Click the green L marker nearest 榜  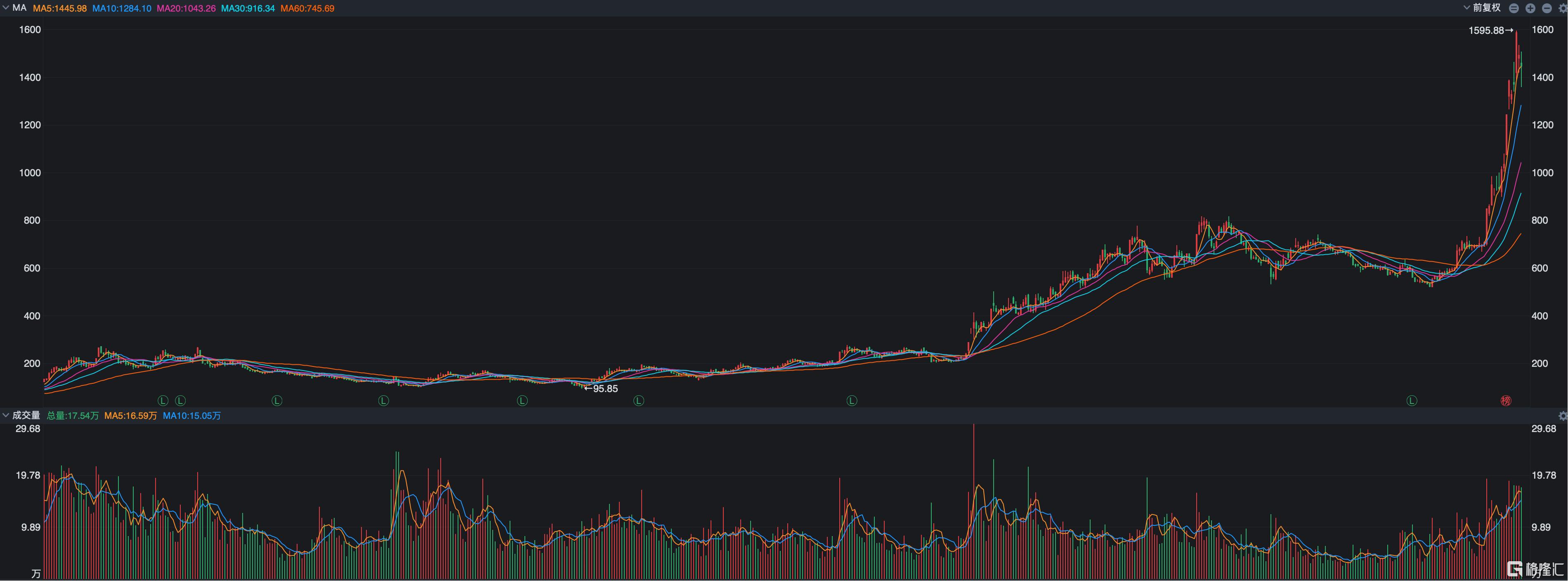point(1412,400)
